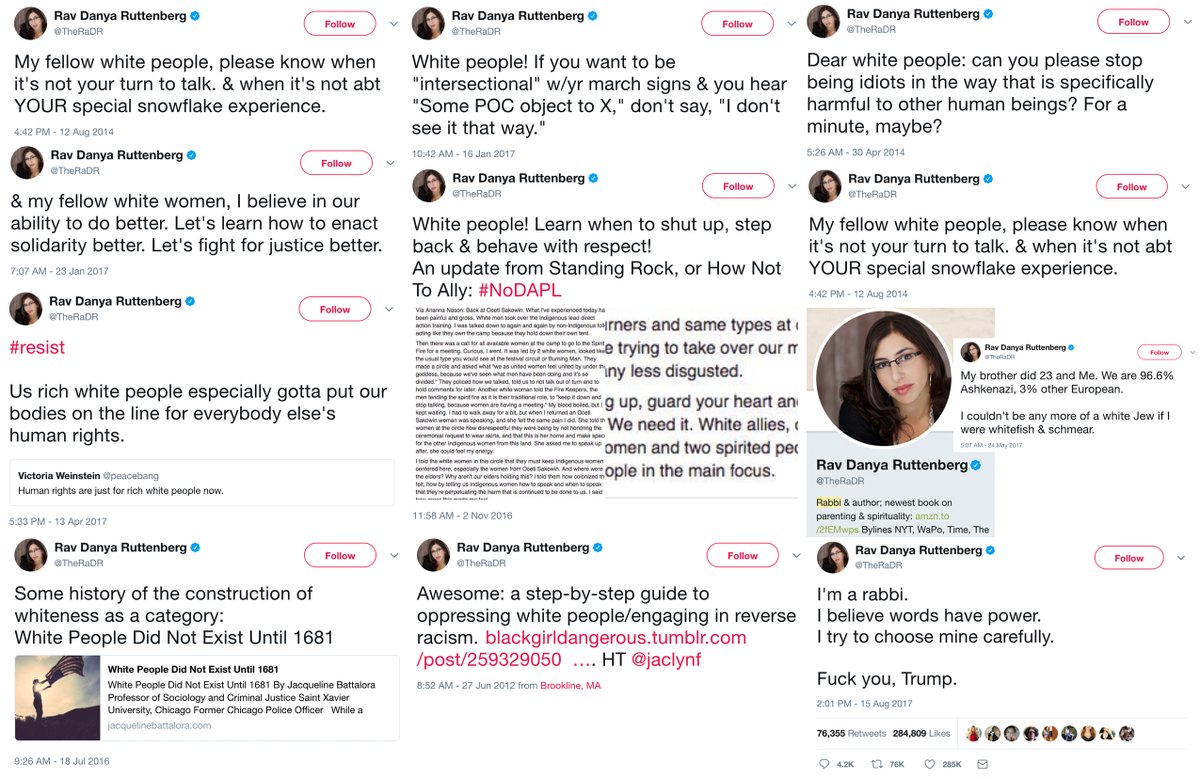Send the rabbi tweet via direct message
The width and height of the screenshot is (1200, 779).
tap(984, 765)
